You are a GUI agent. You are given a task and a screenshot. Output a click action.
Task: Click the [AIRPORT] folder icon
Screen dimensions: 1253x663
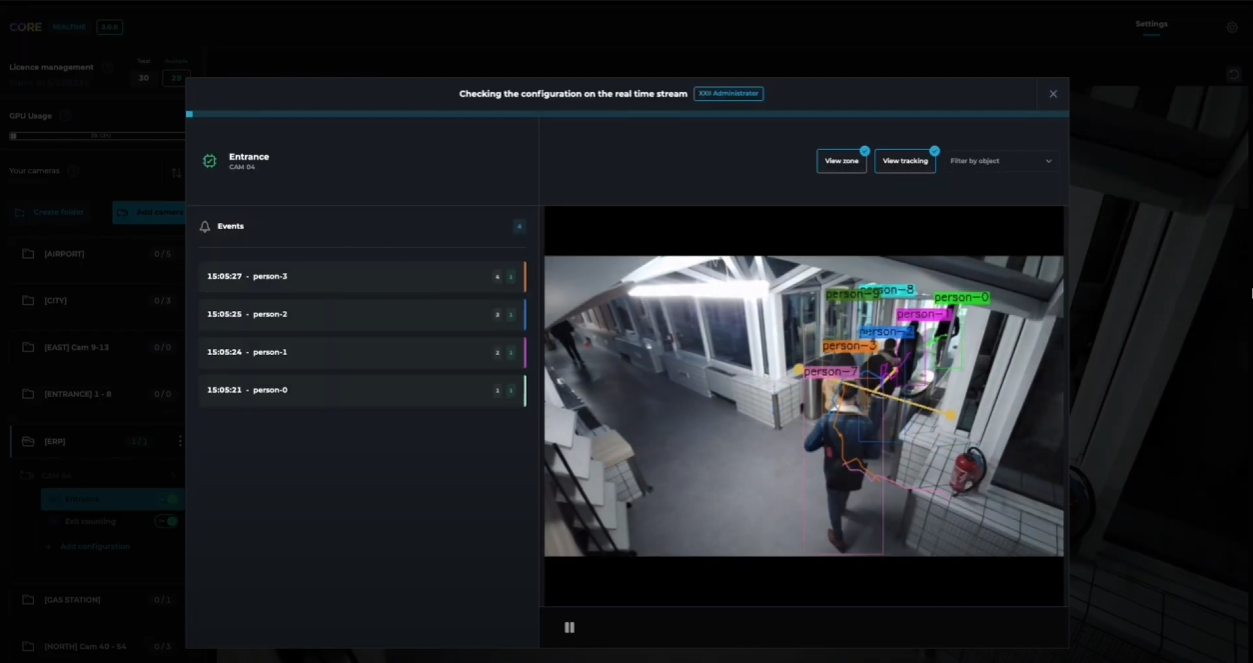[x=28, y=254]
